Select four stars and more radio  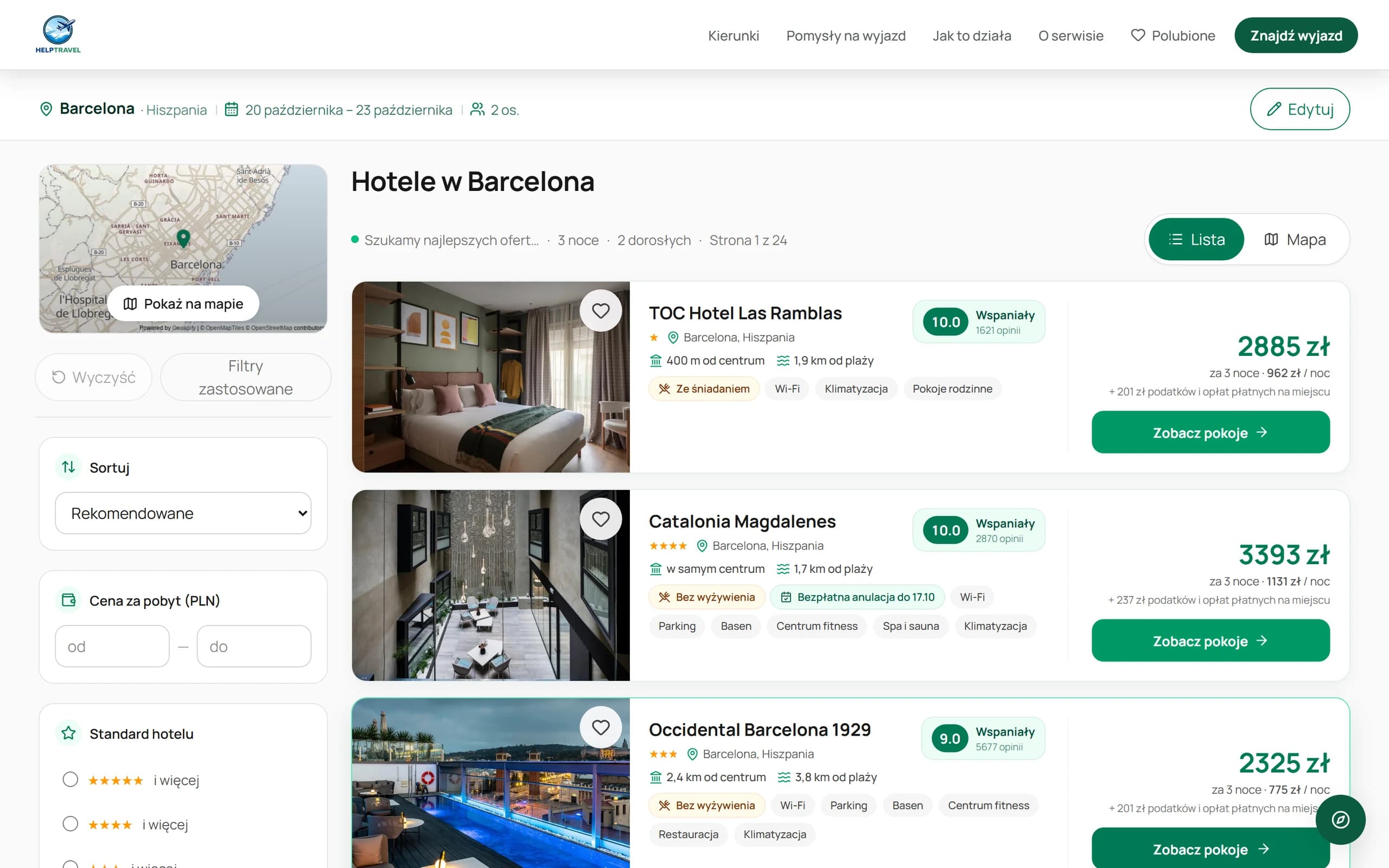(x=70, y=824)
